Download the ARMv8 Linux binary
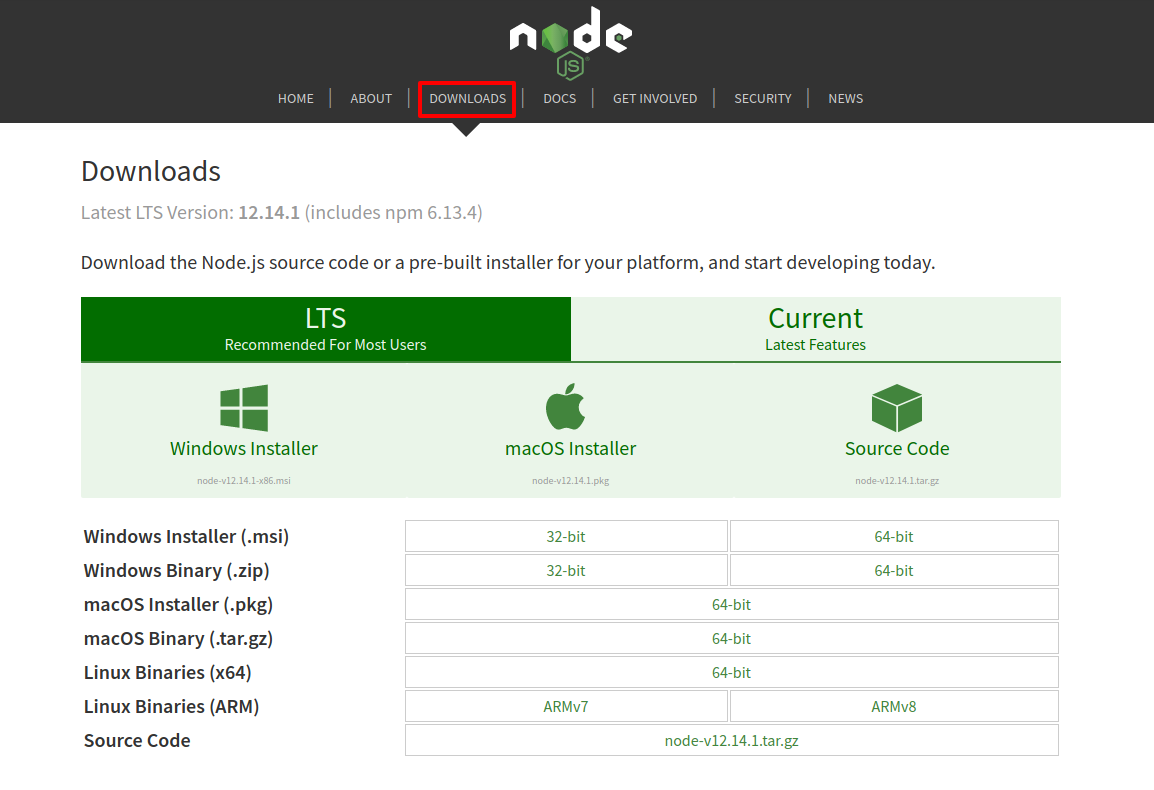The width and height of the screenshot is (1154, 790). click(x=893, y=706)
